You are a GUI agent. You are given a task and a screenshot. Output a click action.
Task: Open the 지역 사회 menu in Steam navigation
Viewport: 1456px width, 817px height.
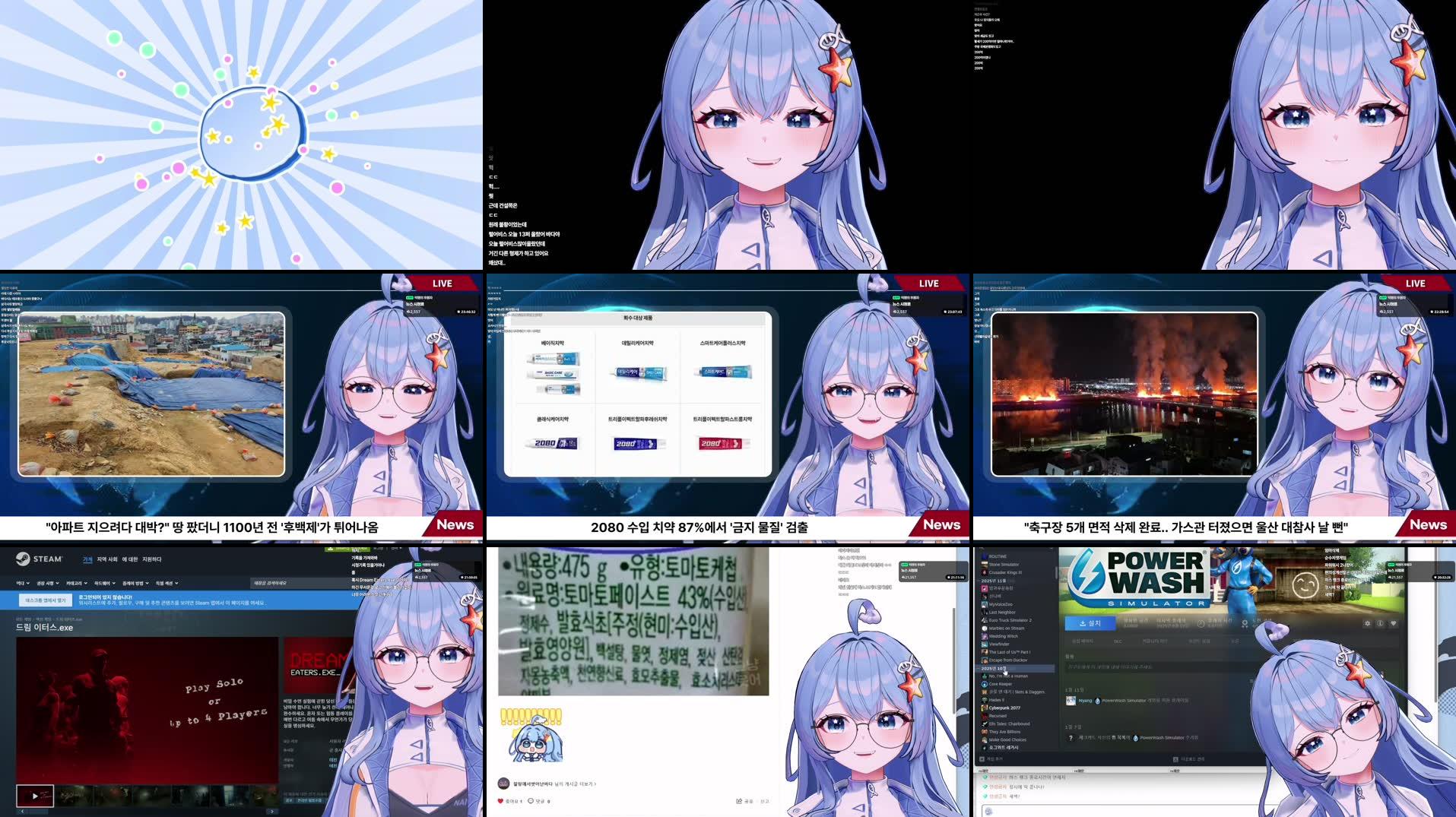[107, 559]
